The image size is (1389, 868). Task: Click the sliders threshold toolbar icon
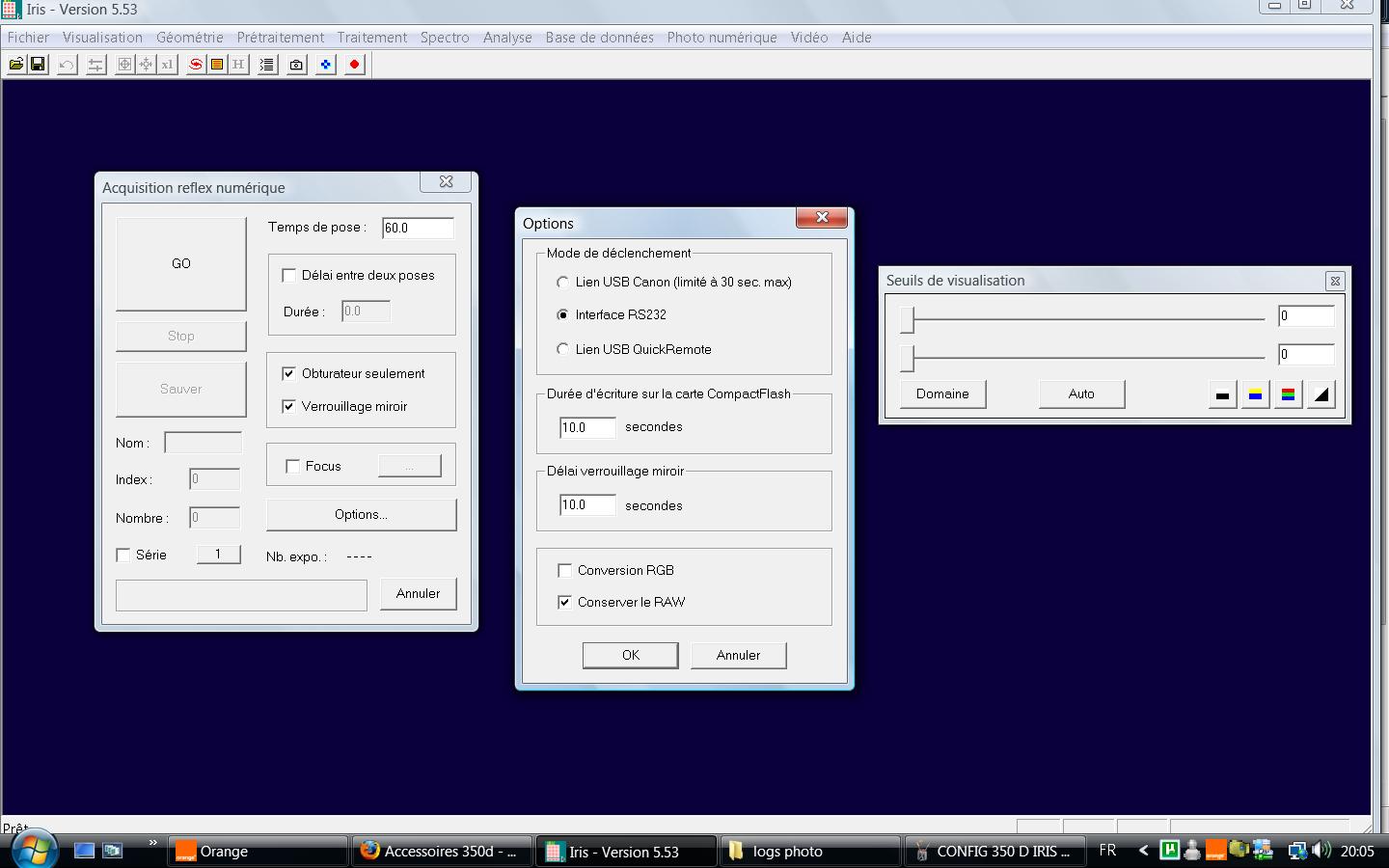pyautogui.click(x=95, y=65)
